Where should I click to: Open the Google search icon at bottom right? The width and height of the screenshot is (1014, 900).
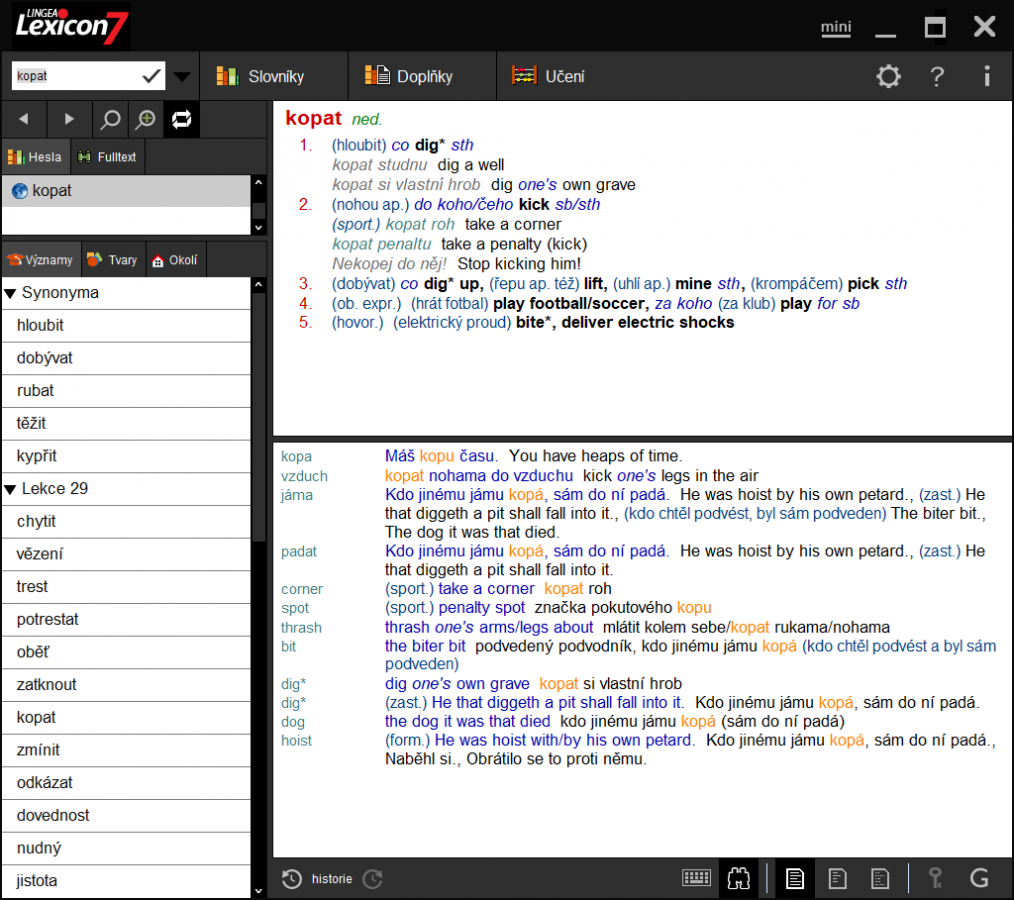coord(978,878)
